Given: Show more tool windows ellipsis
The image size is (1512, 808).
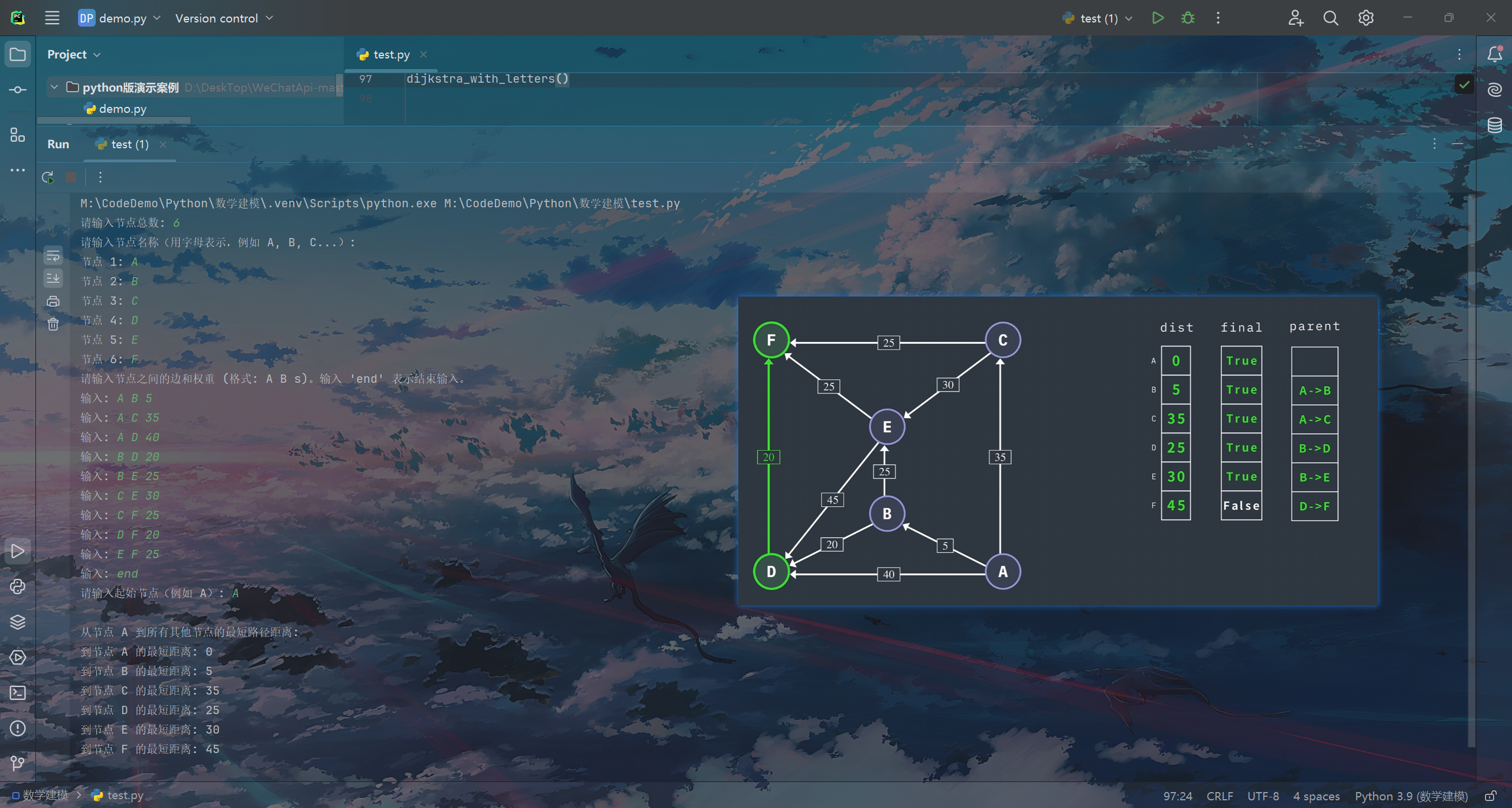Looking at the screenshot, I should pyautogui.click(x=18, y=170).
